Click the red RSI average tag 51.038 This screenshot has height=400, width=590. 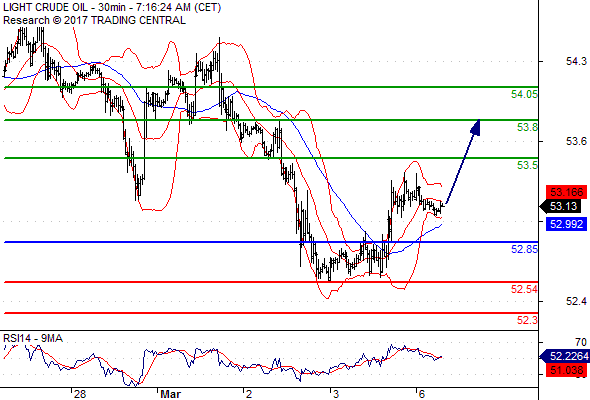[567, 370]
